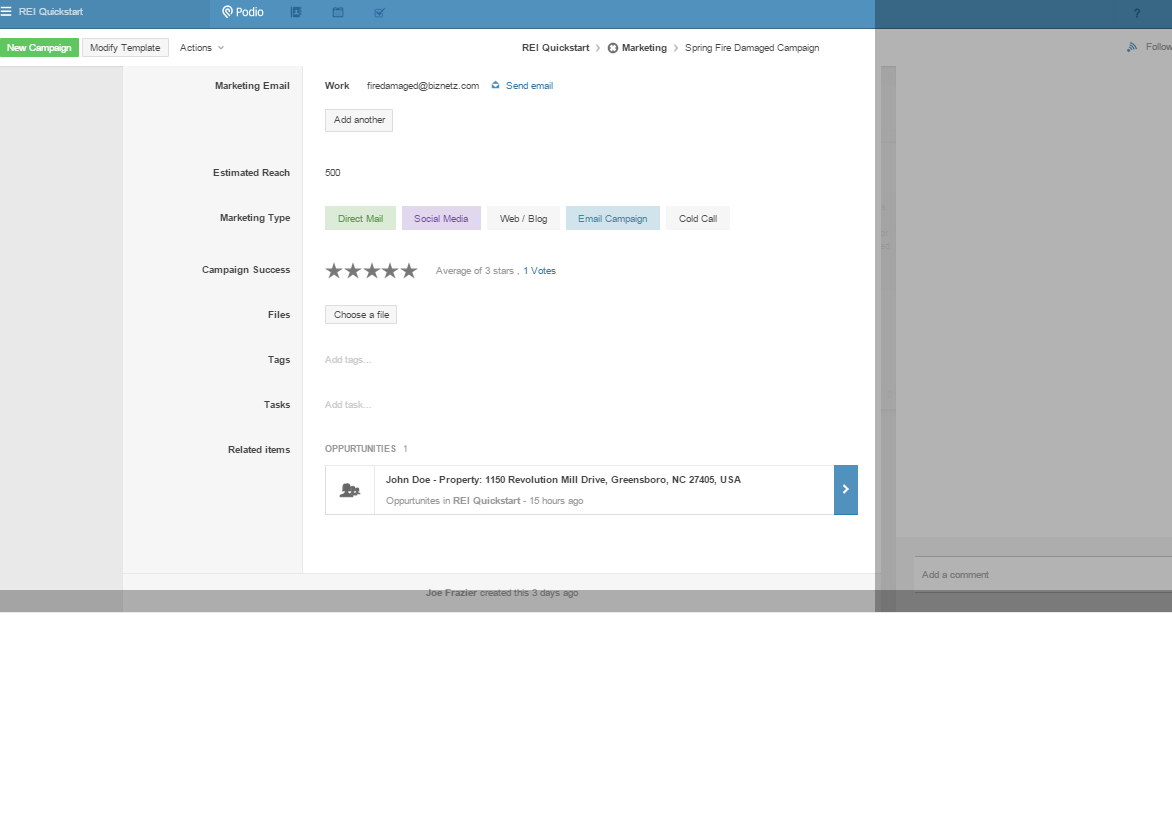Go to REI Quickstart in breadcrumb

[x=555, y=48]
